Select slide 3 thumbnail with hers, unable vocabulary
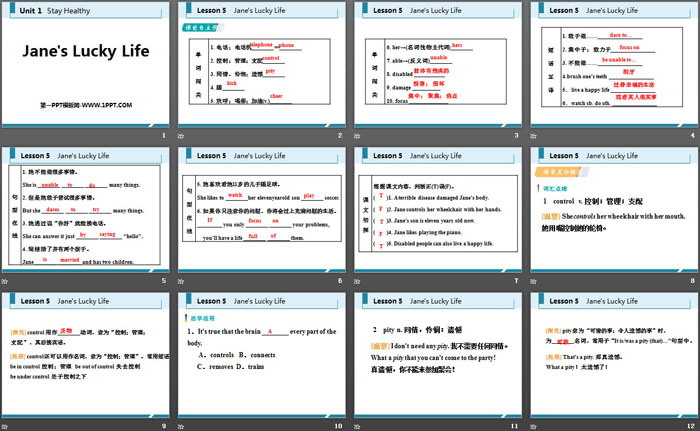This screenshot has height=431, width=700. tap(438, 64)
